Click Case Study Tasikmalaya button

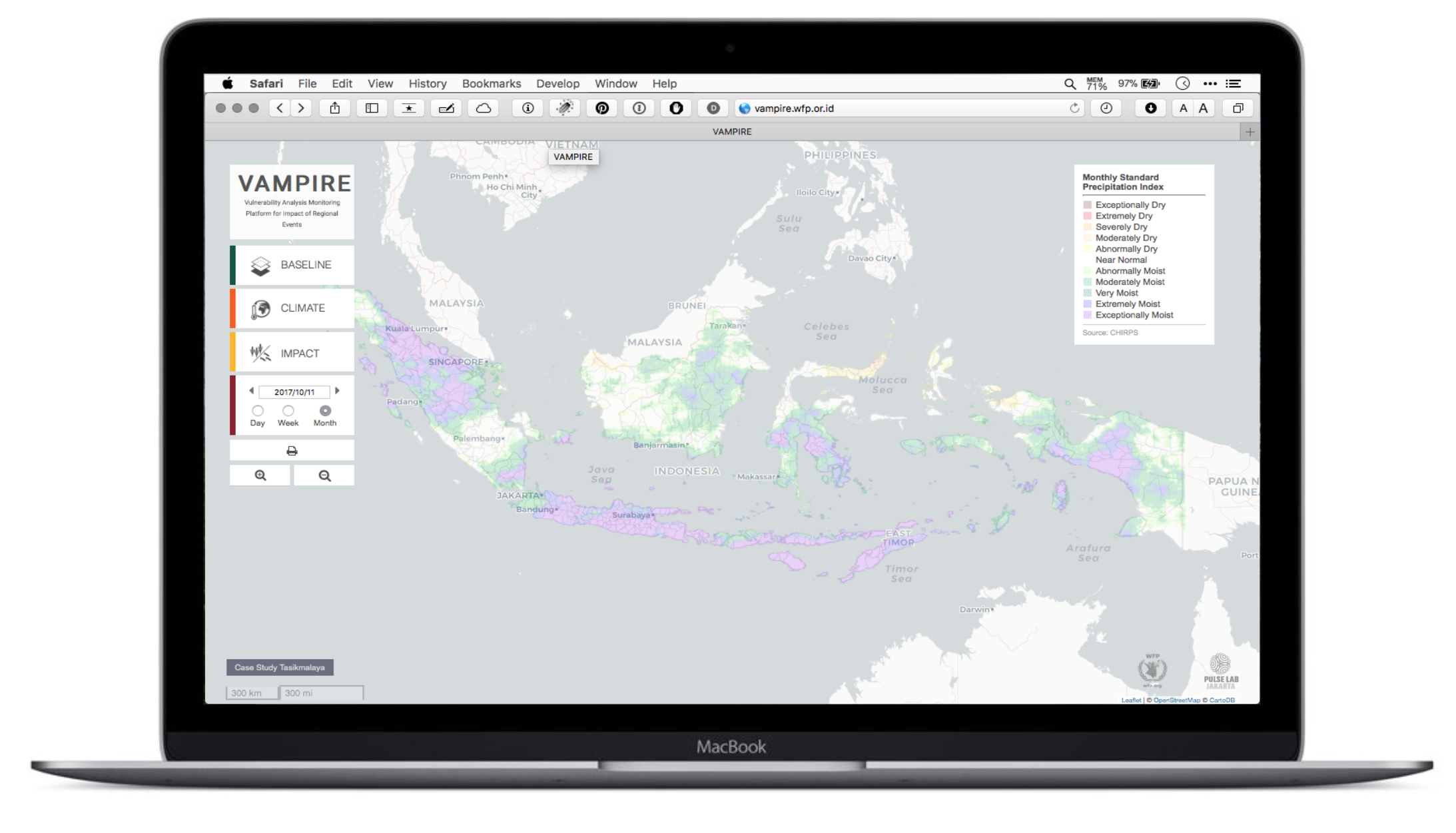pyautogui.click(x=280, y=667)
